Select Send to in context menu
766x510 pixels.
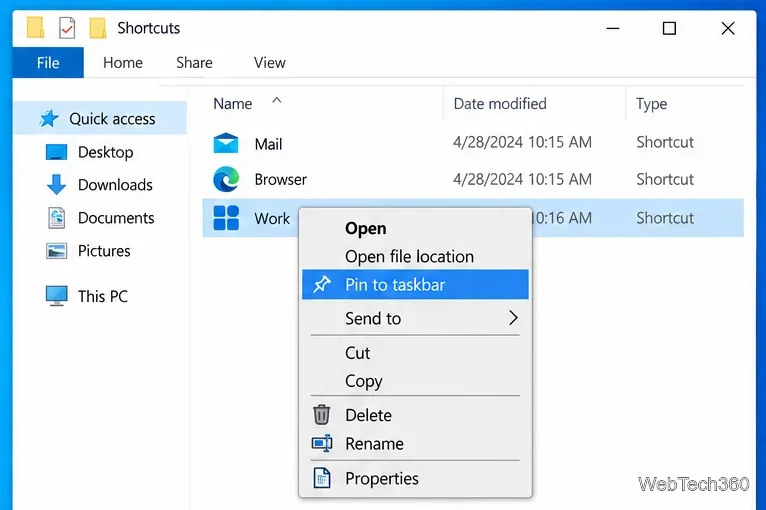[415, 318]
